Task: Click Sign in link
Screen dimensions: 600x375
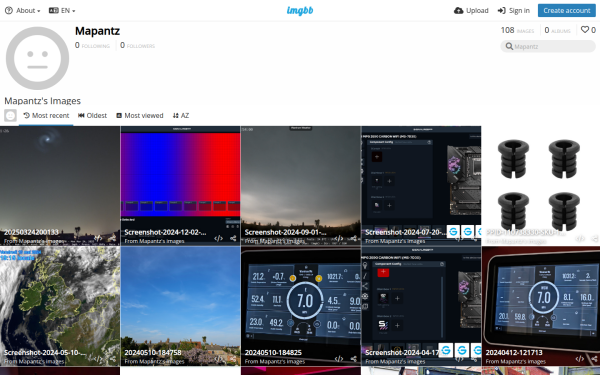Action: coord(514,11)
